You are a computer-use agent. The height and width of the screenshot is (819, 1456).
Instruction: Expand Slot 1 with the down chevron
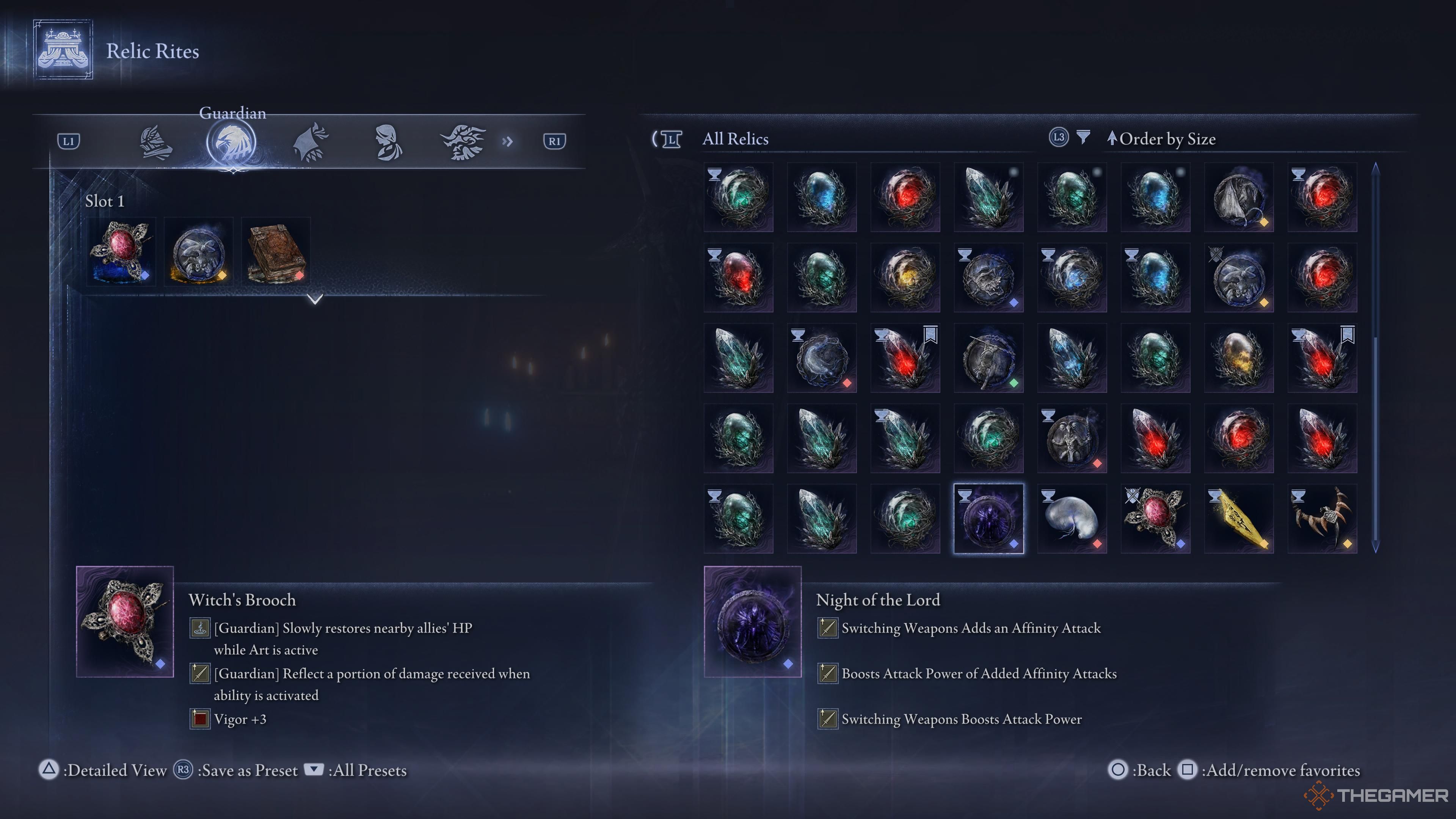tap(315, 299)
